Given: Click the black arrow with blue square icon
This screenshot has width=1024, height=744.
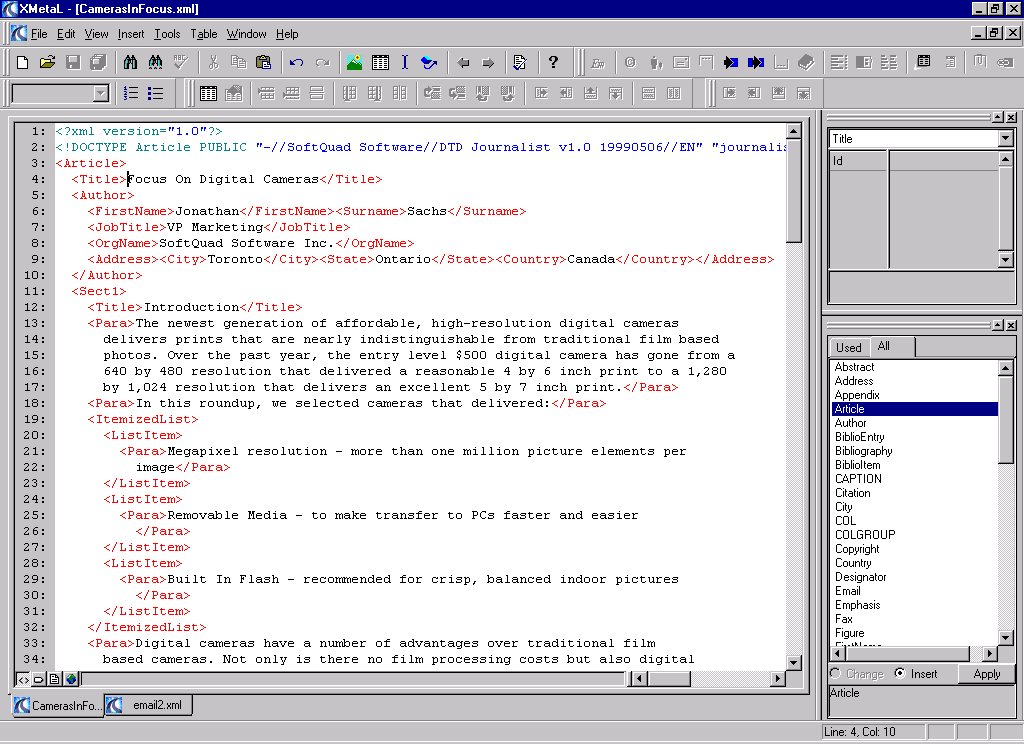Looking at the screenshot, I should [731, 63].
